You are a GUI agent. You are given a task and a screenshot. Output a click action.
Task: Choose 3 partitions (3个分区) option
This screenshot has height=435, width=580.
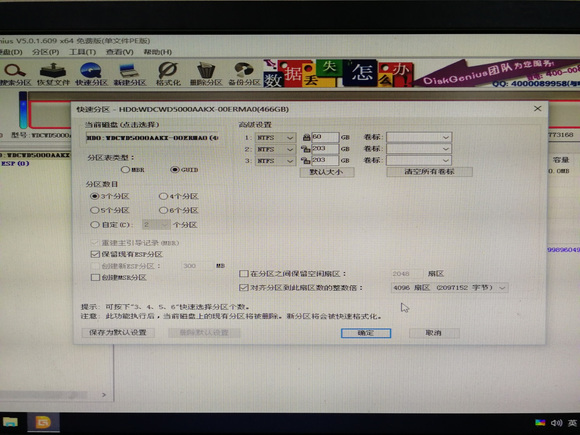click(110, 196)
